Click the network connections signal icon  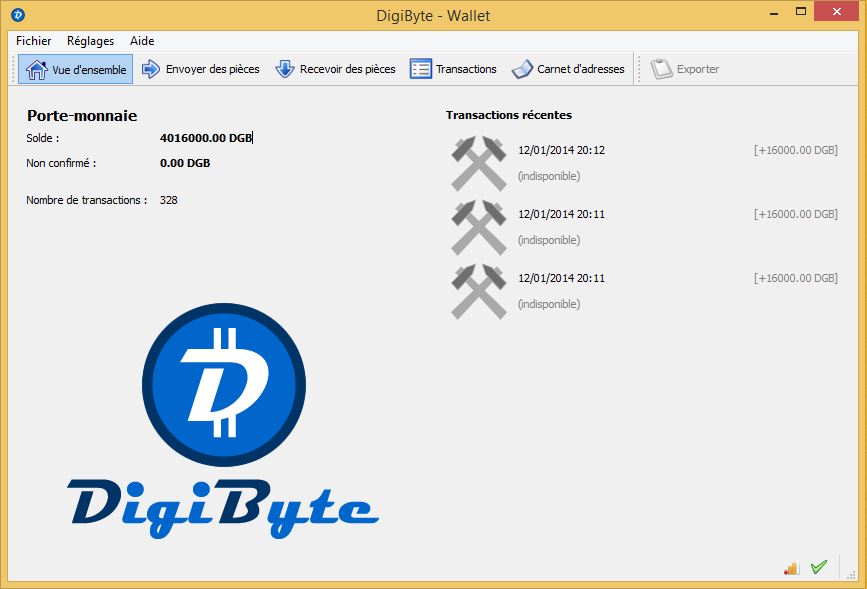click(792, 568)
